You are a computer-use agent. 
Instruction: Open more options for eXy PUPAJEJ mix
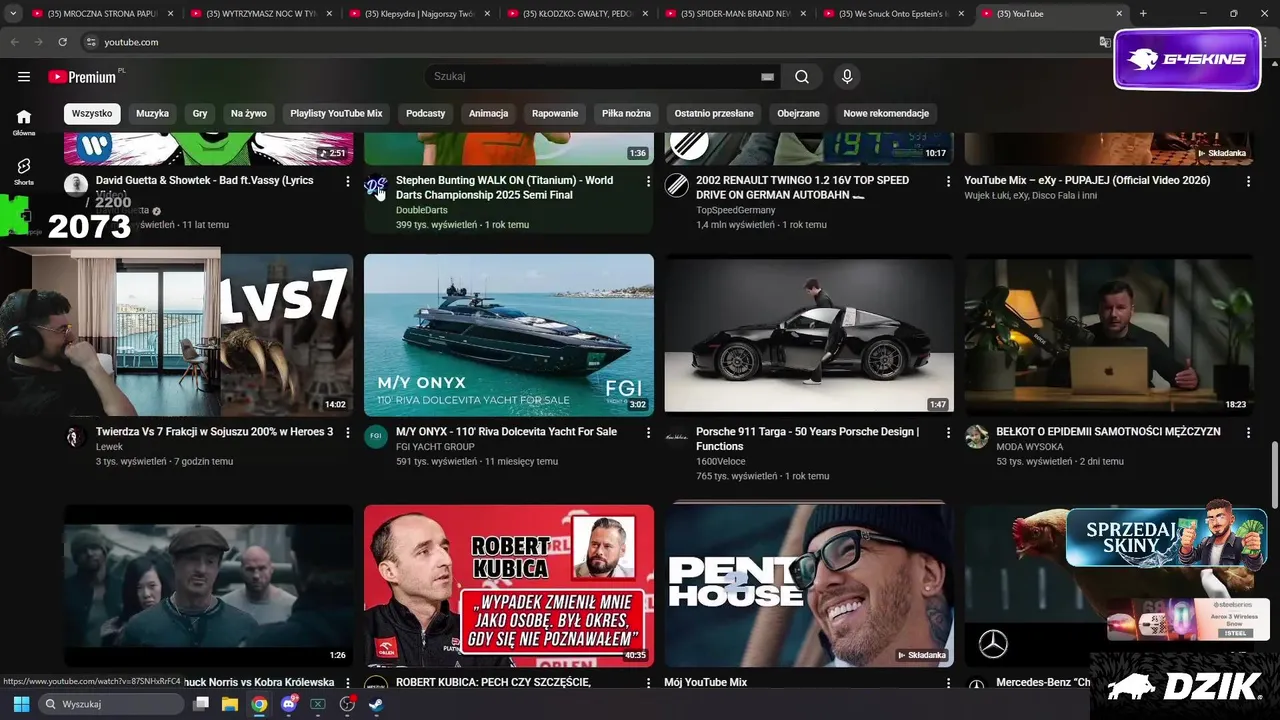(x=1248, y=181)
